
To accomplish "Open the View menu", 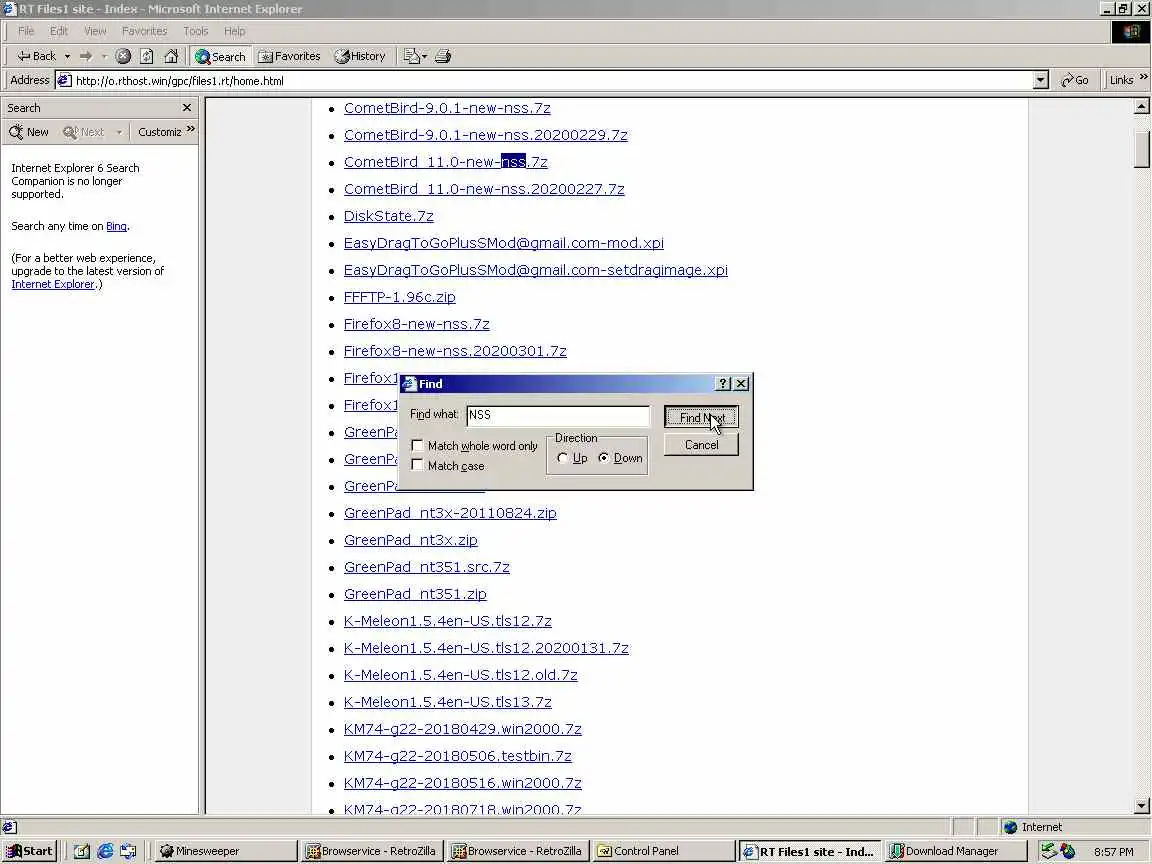I will click(95, 31).
